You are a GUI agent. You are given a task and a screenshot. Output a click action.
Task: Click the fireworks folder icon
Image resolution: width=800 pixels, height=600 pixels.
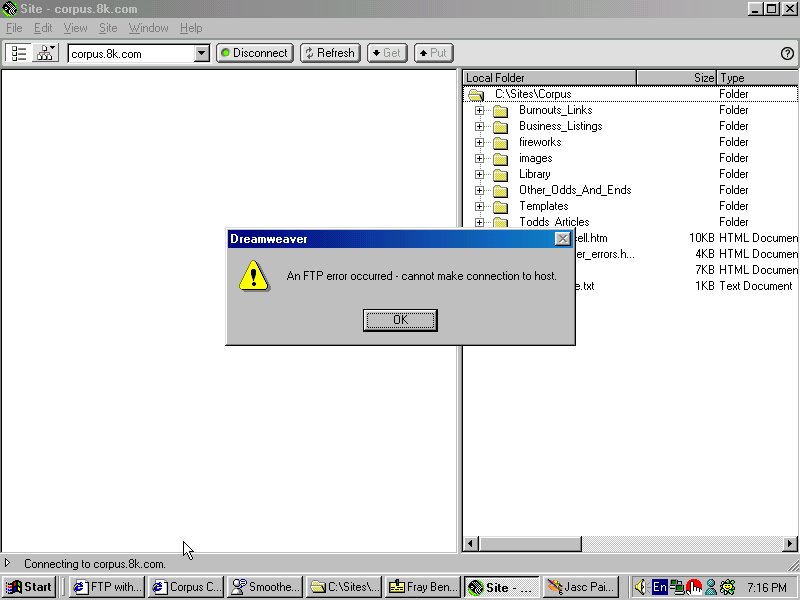500,142
